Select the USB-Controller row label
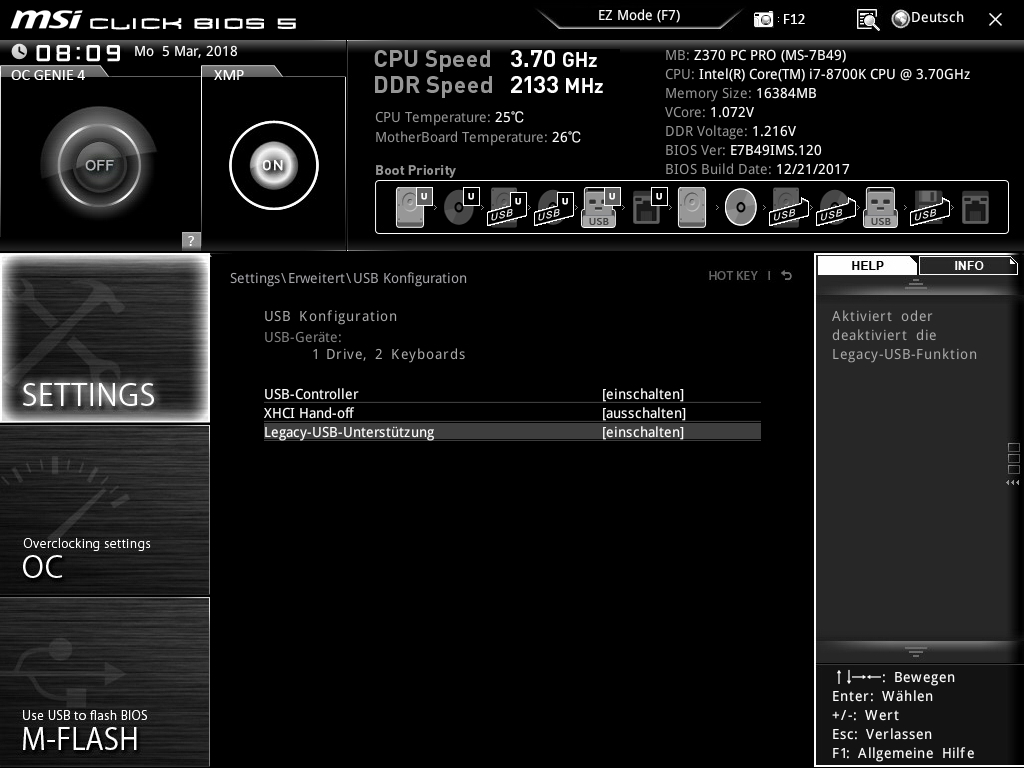The height and width of the screenshot is (768, 1024). click(311, 394)
